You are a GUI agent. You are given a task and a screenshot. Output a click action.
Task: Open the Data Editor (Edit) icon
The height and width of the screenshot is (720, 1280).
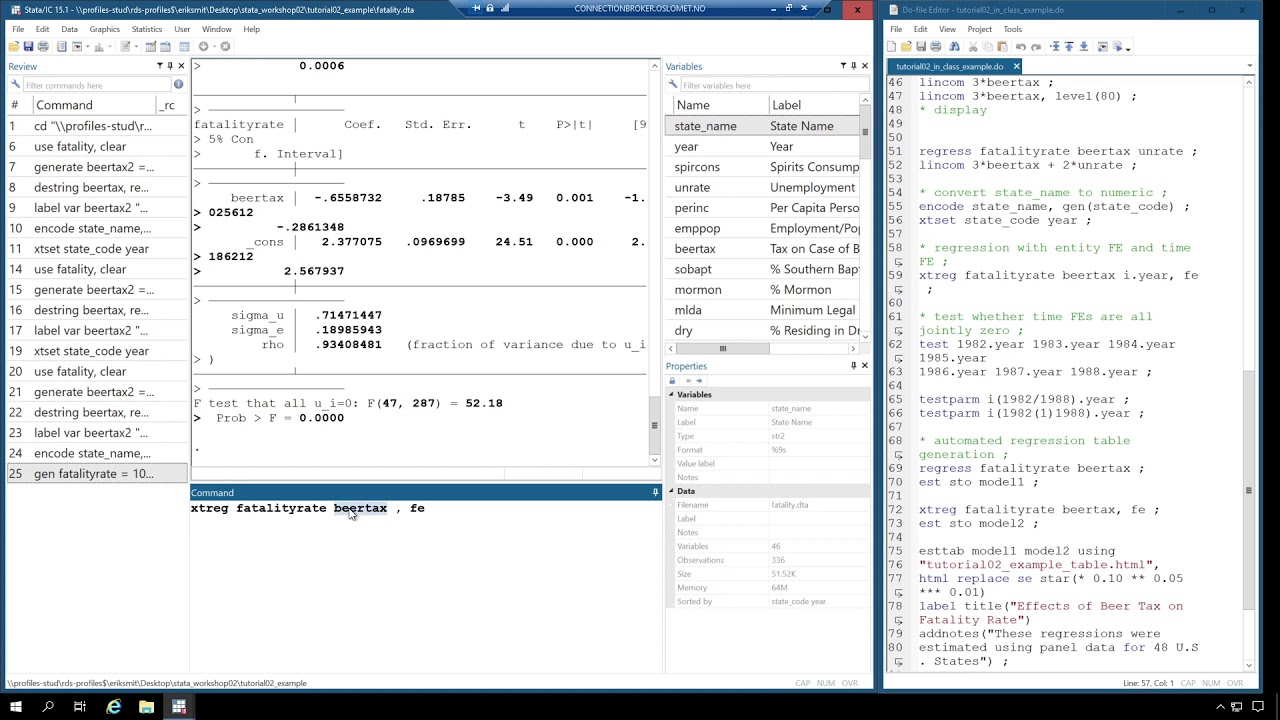pos(150,46)
